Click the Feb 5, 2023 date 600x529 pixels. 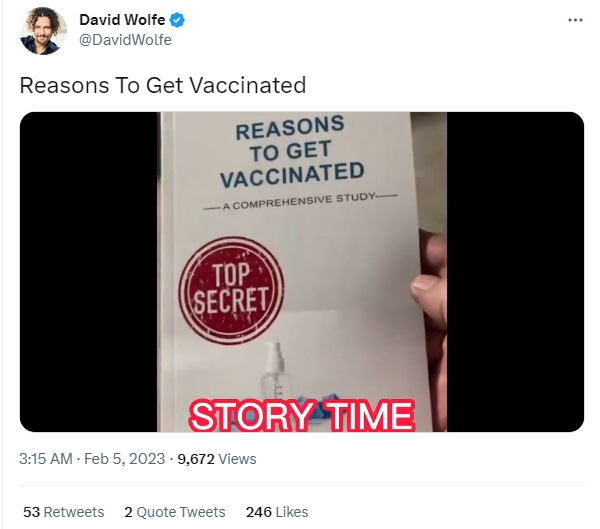[124, 459]
